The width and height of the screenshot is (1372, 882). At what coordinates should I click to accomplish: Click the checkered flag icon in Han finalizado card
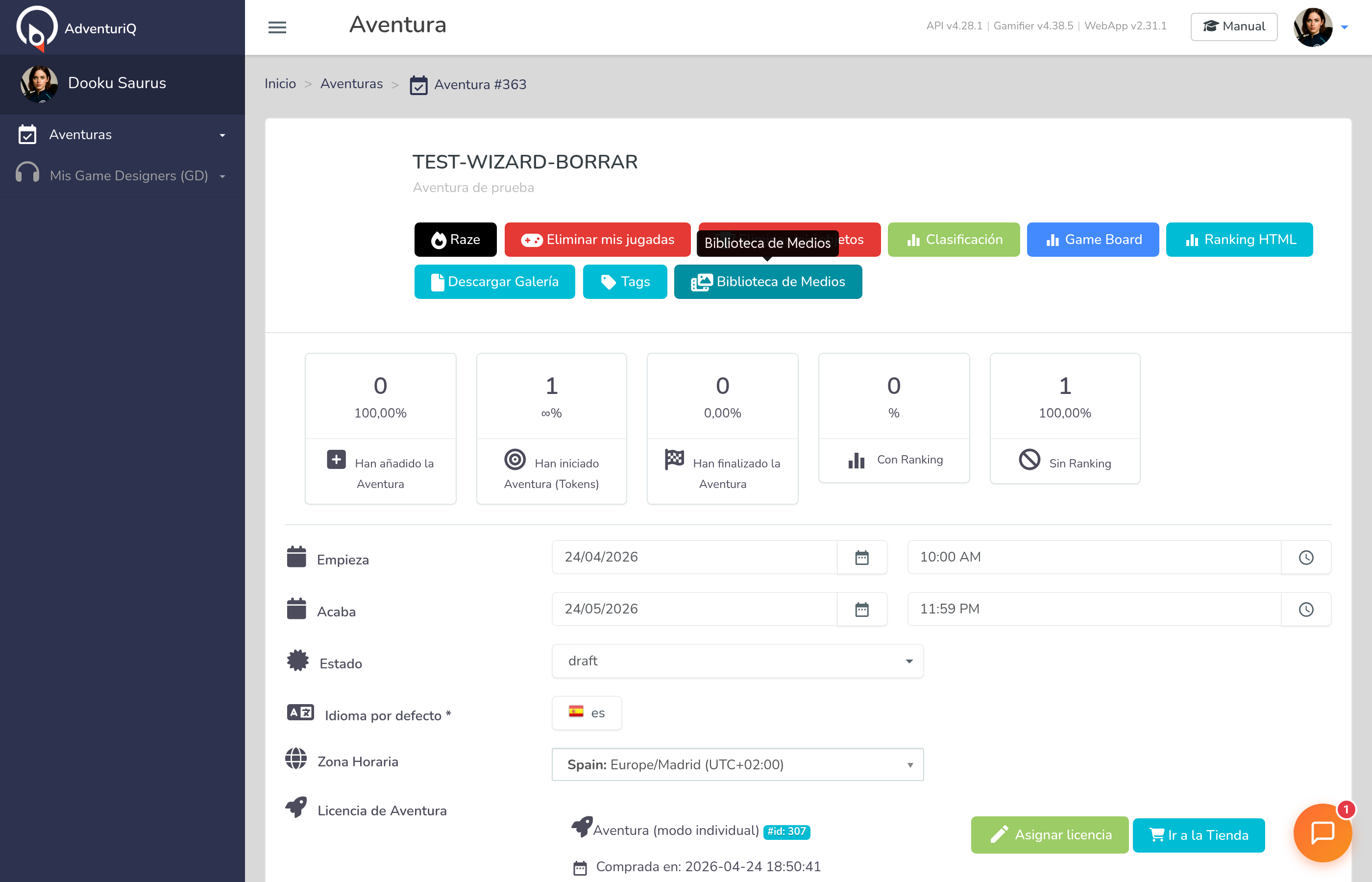point(675,459)
